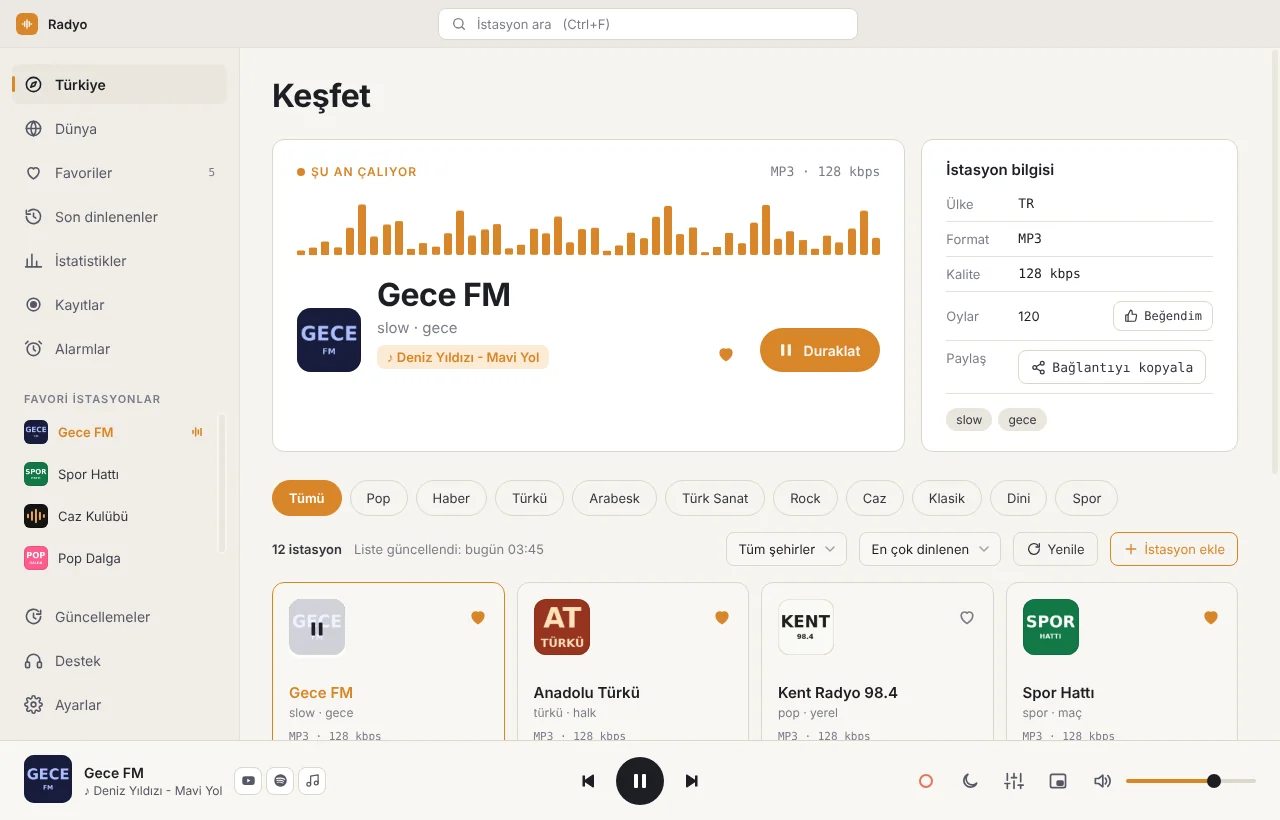Image resolution: width=1280 pixels, height=820 pixels.
Task: Switch to mini player mode
Action: click(1058, 781)
